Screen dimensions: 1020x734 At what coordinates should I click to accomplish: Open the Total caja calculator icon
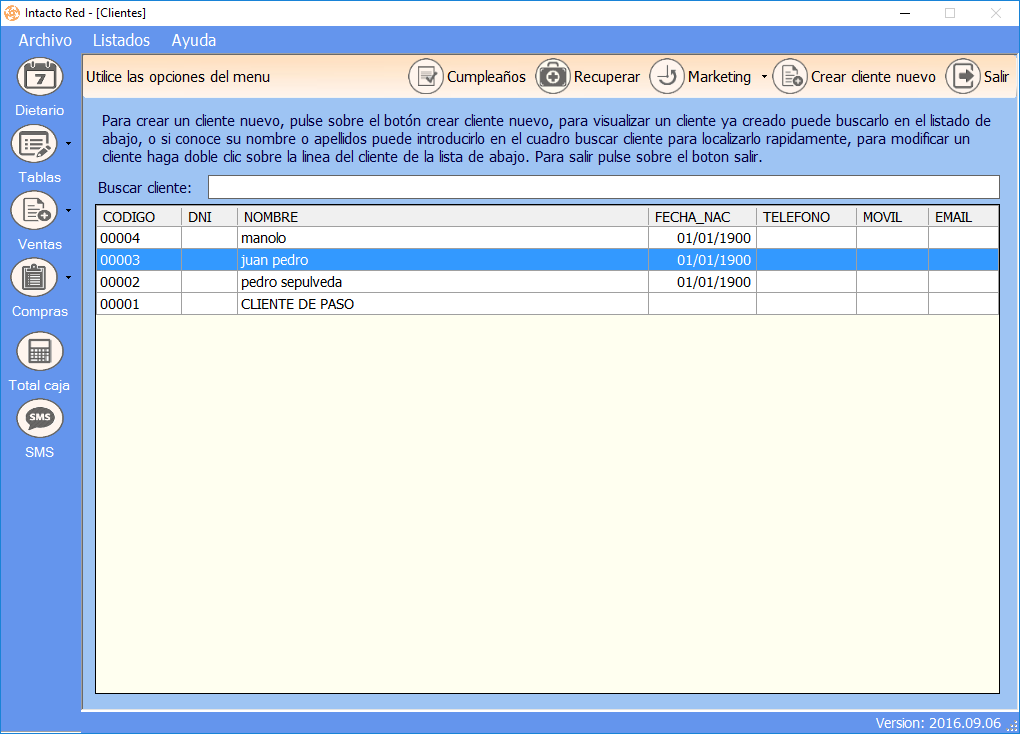click(40, 351)
